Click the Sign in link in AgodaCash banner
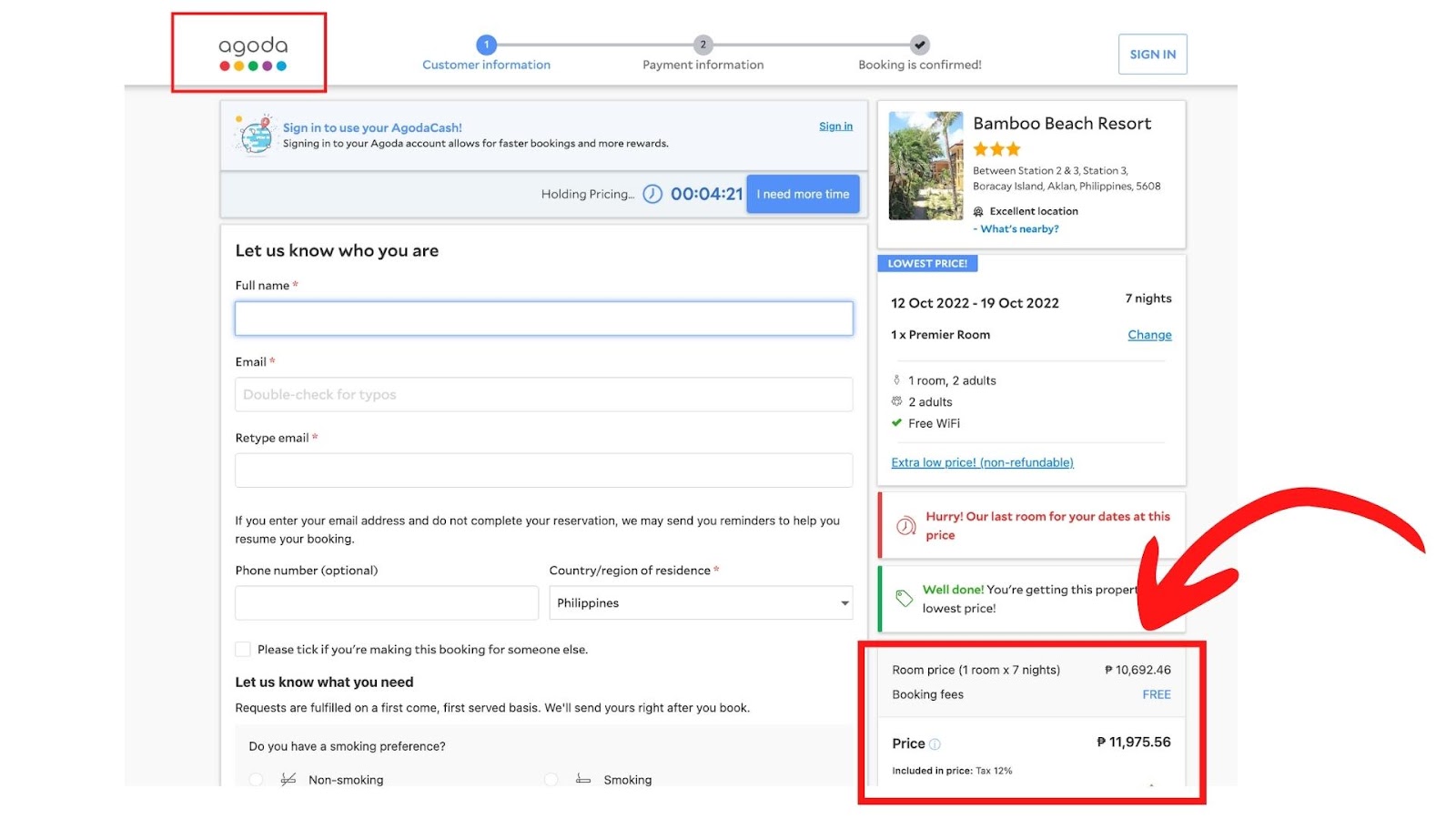1456x819 pixels. [835, 126]
